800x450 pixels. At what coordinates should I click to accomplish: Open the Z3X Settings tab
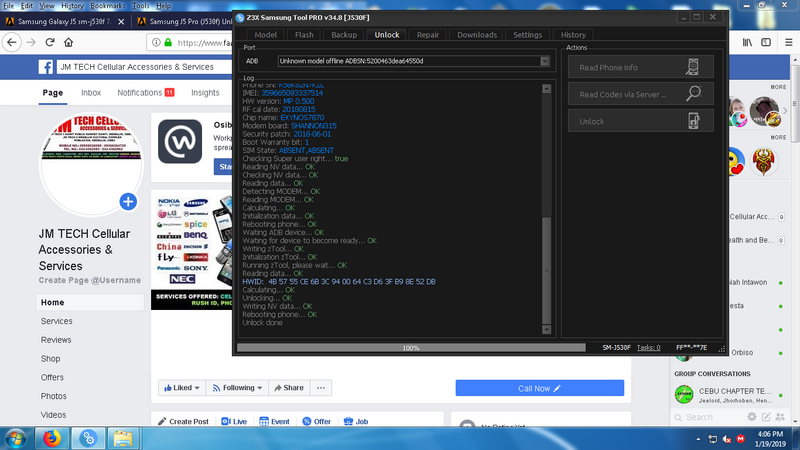(x=528, y=35)
